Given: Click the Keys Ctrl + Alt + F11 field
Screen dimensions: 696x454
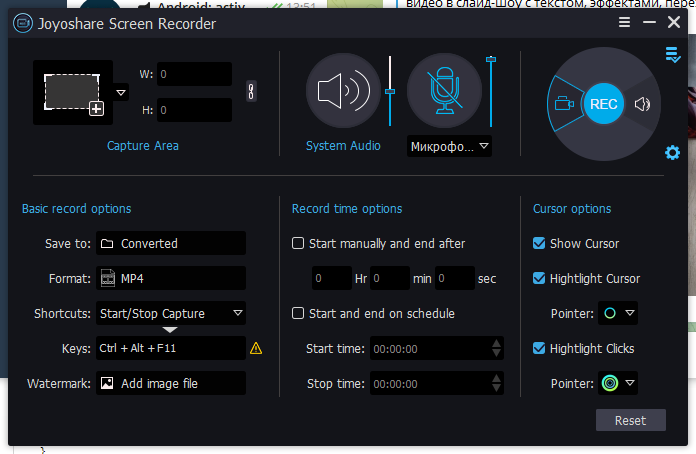Looking at the screenshot, I should click(171, 348).
